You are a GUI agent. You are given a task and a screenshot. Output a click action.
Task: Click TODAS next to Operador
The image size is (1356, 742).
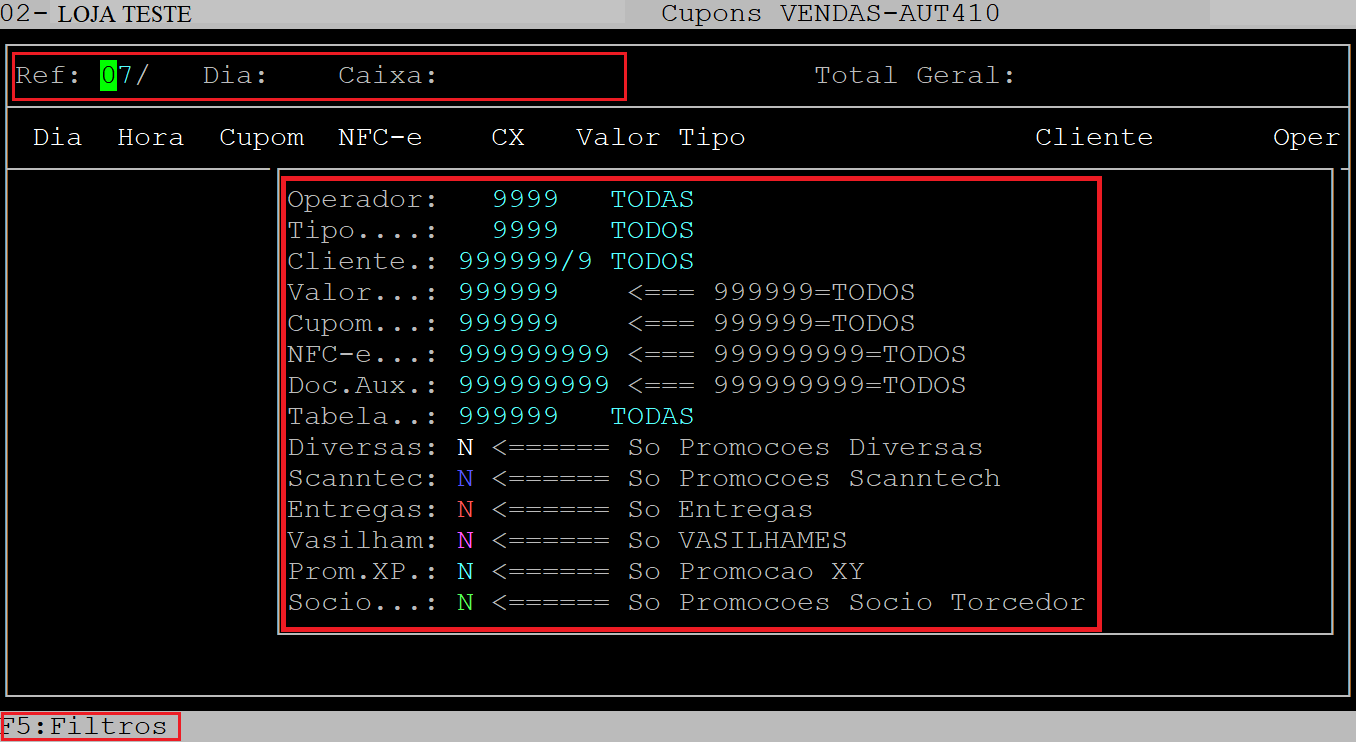652,199
